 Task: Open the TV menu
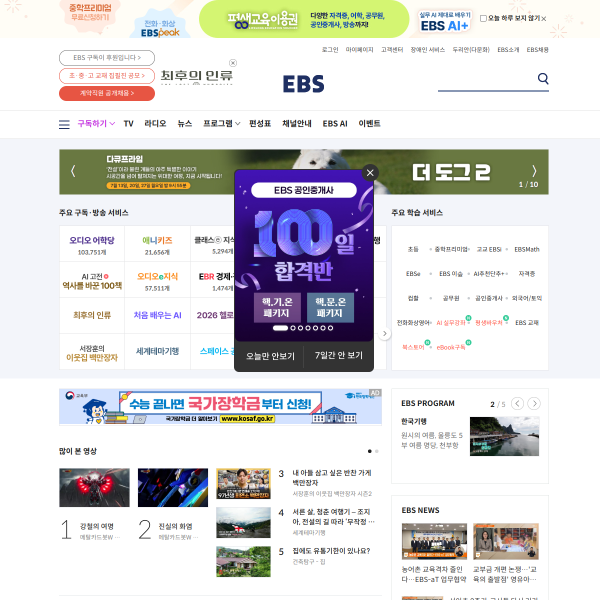click(x=129, y=124)
